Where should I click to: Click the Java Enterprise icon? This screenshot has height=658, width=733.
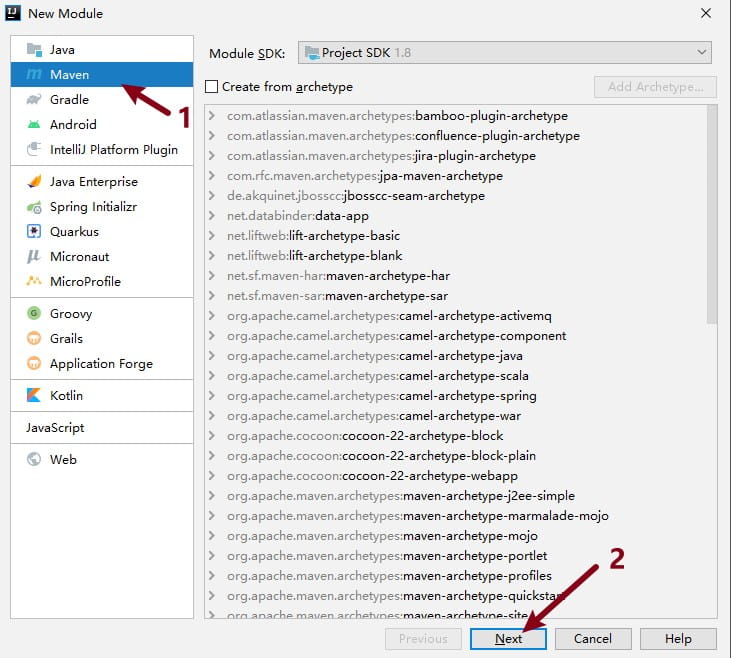tap(34, 181)
